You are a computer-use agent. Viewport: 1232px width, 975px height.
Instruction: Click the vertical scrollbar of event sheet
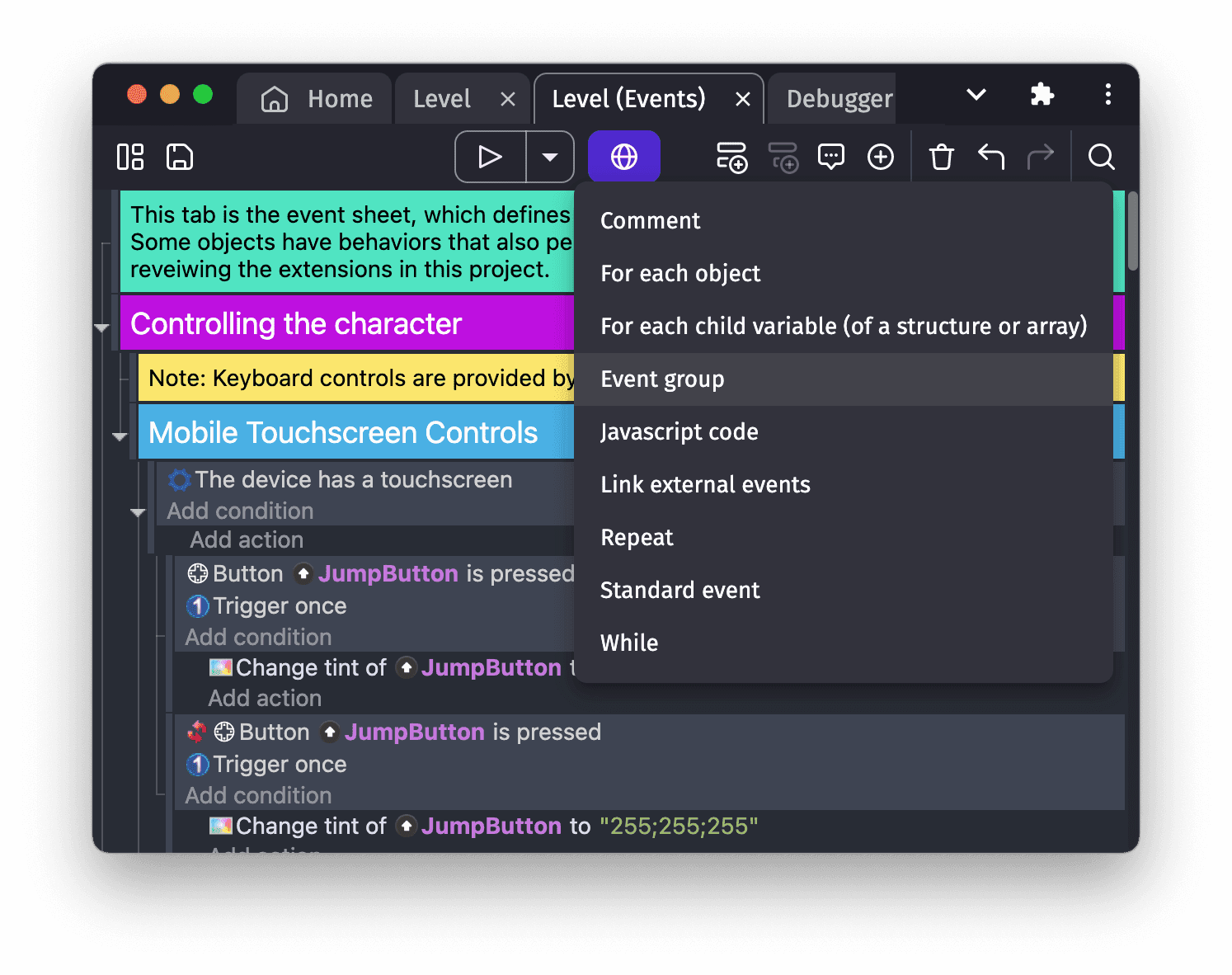click(1133, 232)
